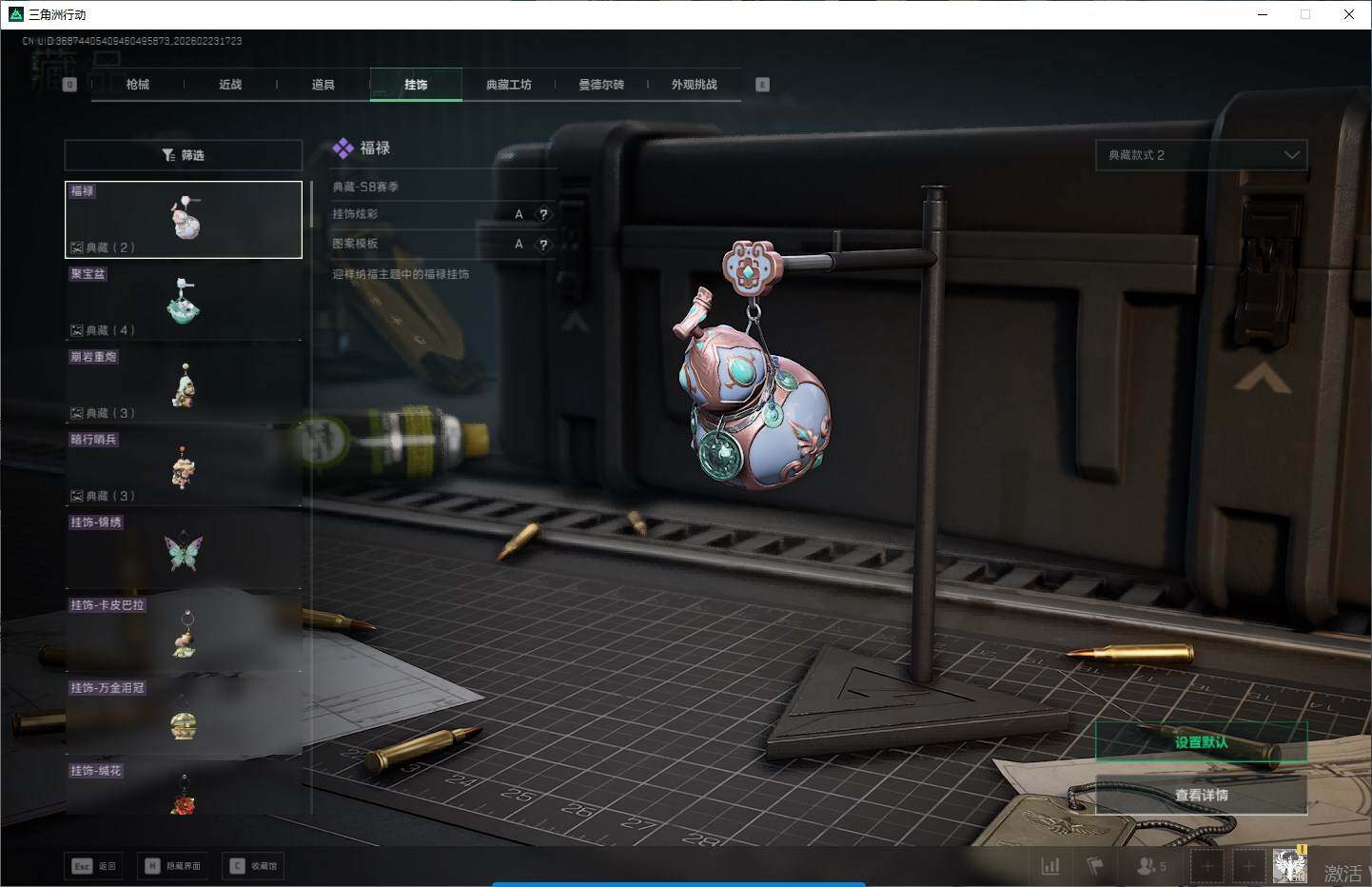Select the 聚宝盆 charm in the list
The image size is (1372, 887).
tap(184, 302)
